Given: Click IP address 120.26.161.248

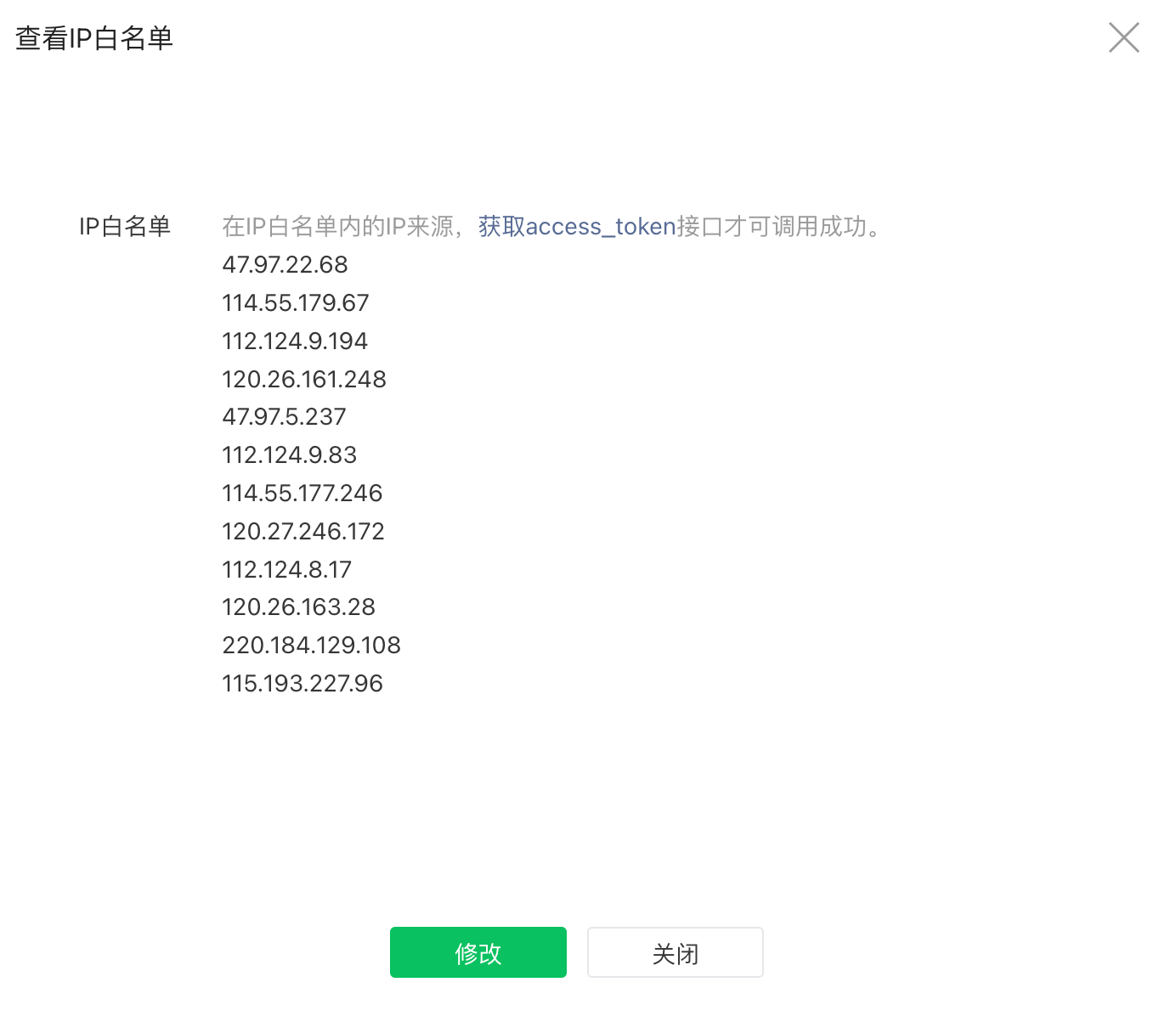Looking at the screenshot, I should pyautogui.click(x=304, y=380).
